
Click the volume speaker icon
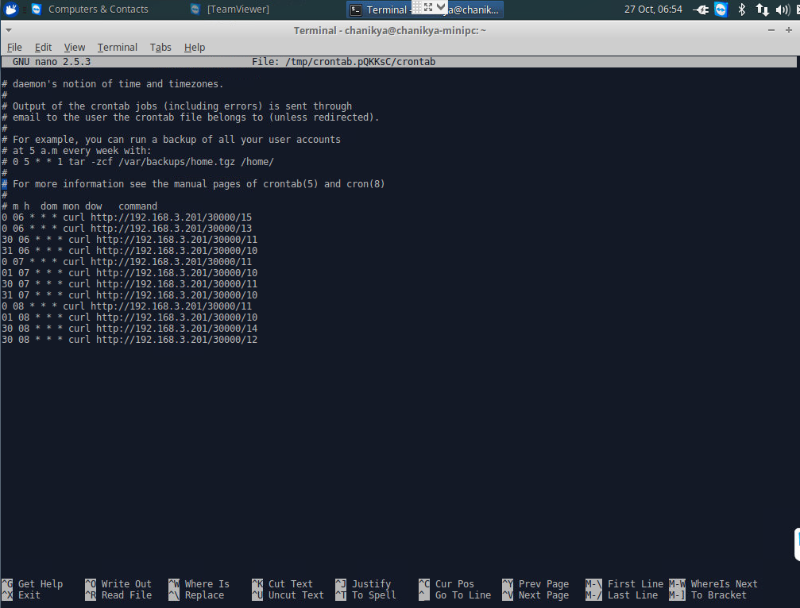[782, 9]
